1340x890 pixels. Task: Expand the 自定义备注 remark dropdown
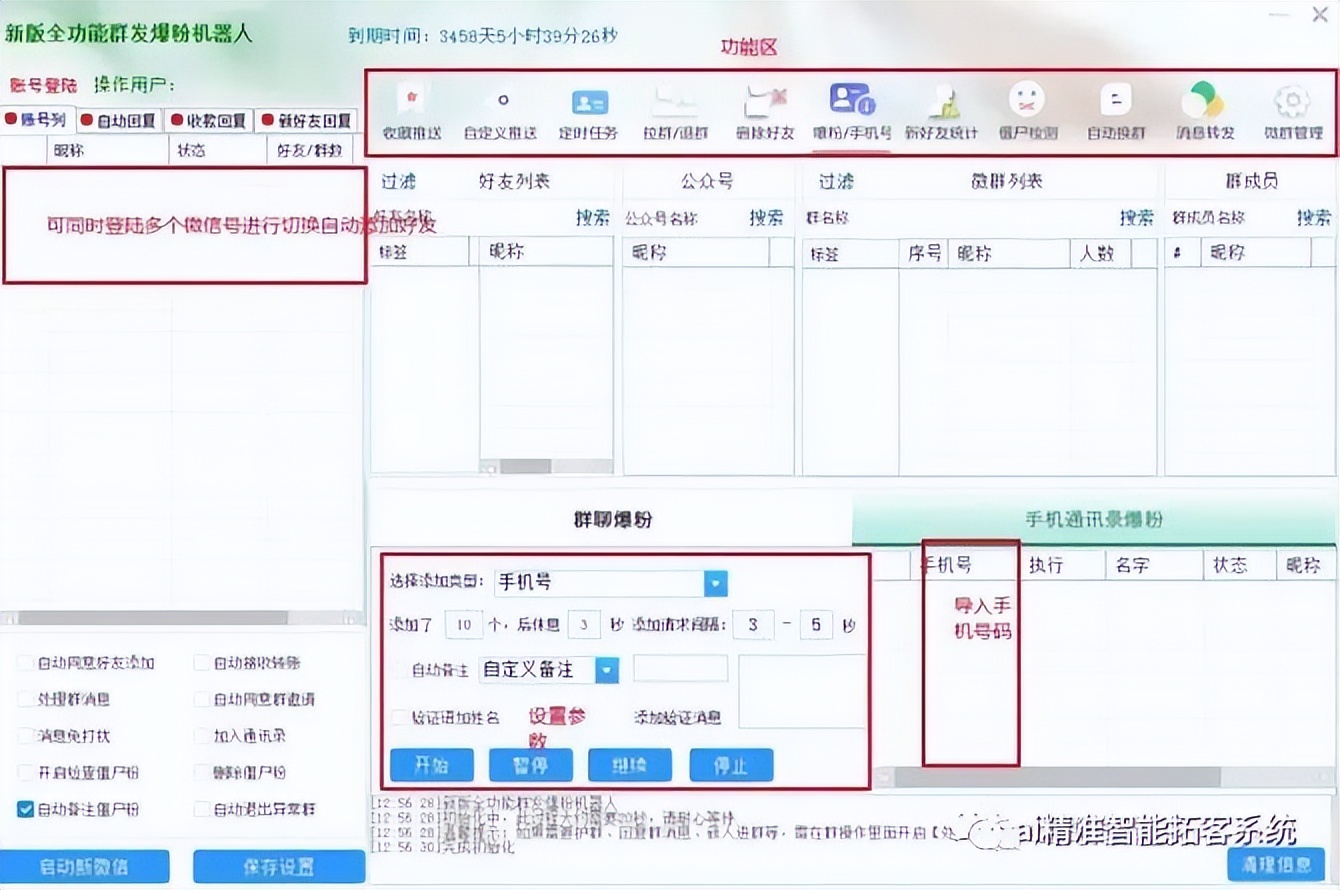click(607, 671)
